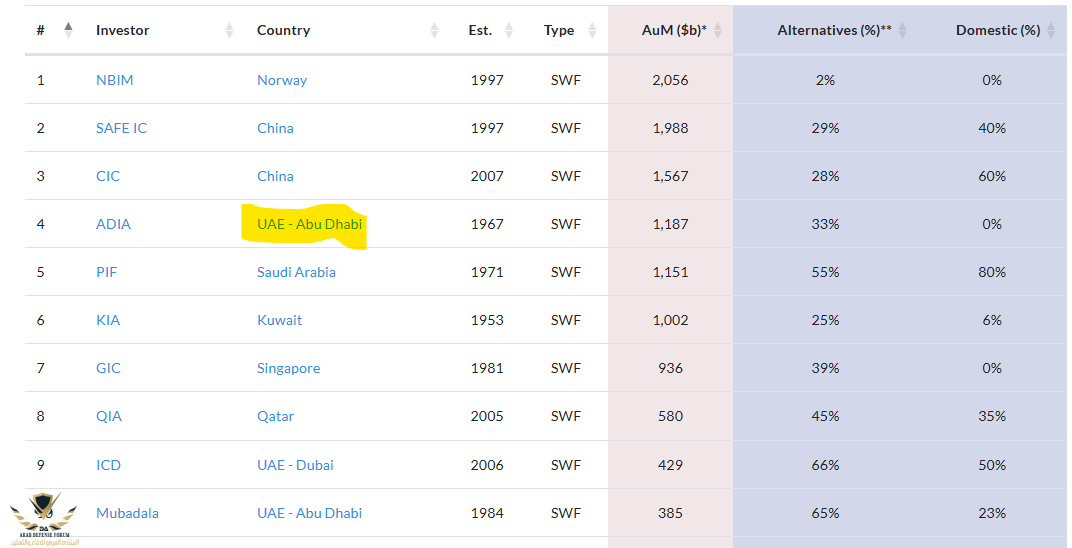Click SWF type in Qatar row
The height and width of the screenshot is (548, 1072).
click(565, 415)
